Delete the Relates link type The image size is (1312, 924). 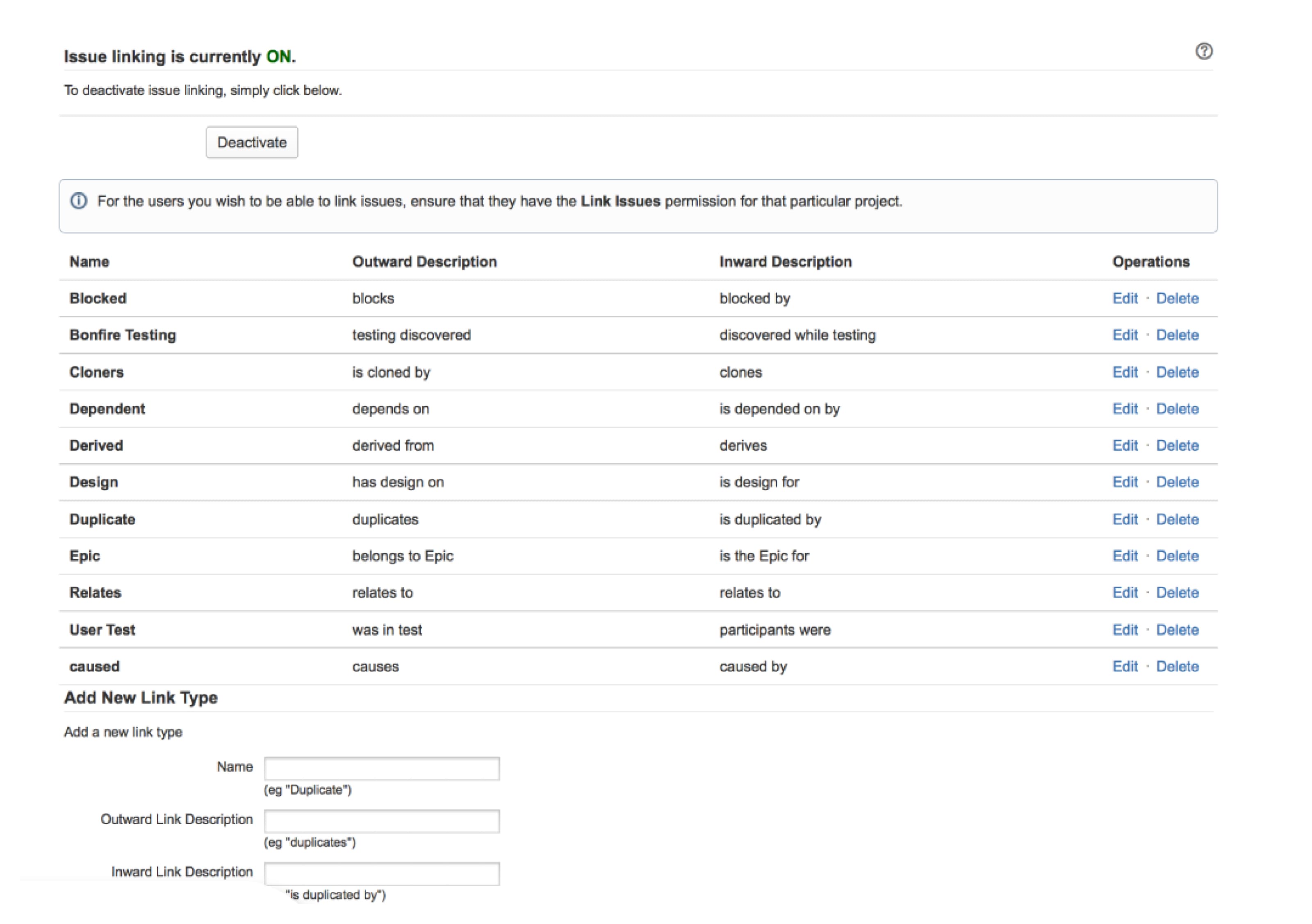click(1177, 593)
